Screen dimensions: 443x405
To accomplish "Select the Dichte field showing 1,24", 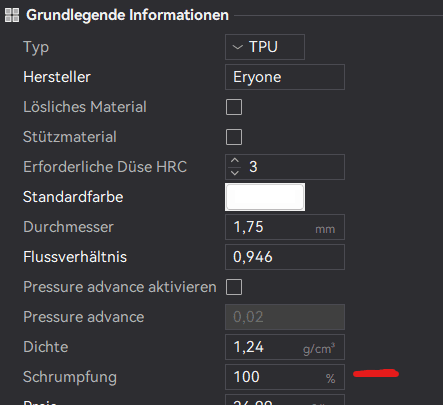I will (285, 347).
